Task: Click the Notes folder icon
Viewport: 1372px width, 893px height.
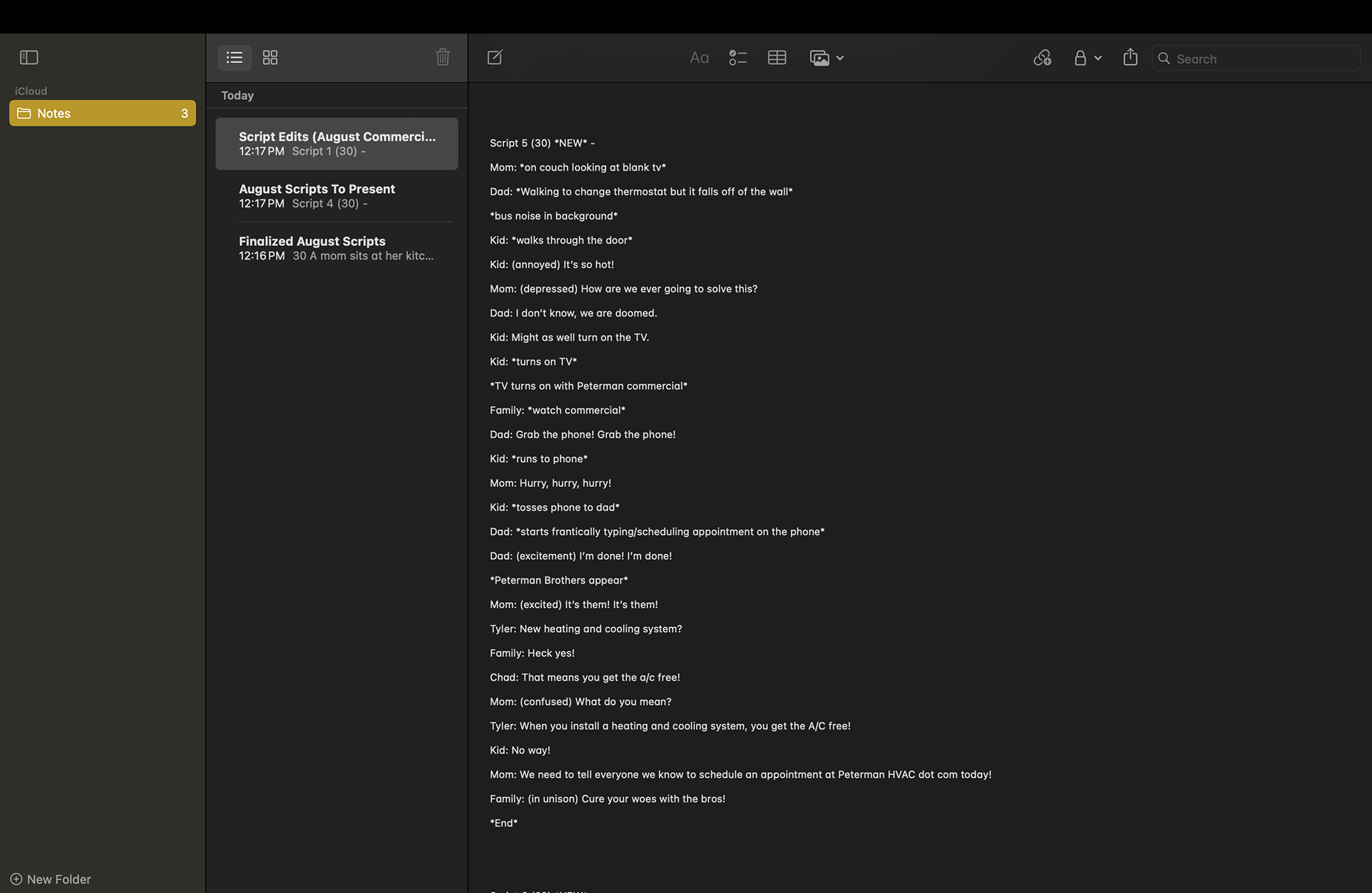Action: (x=24, y=113)
